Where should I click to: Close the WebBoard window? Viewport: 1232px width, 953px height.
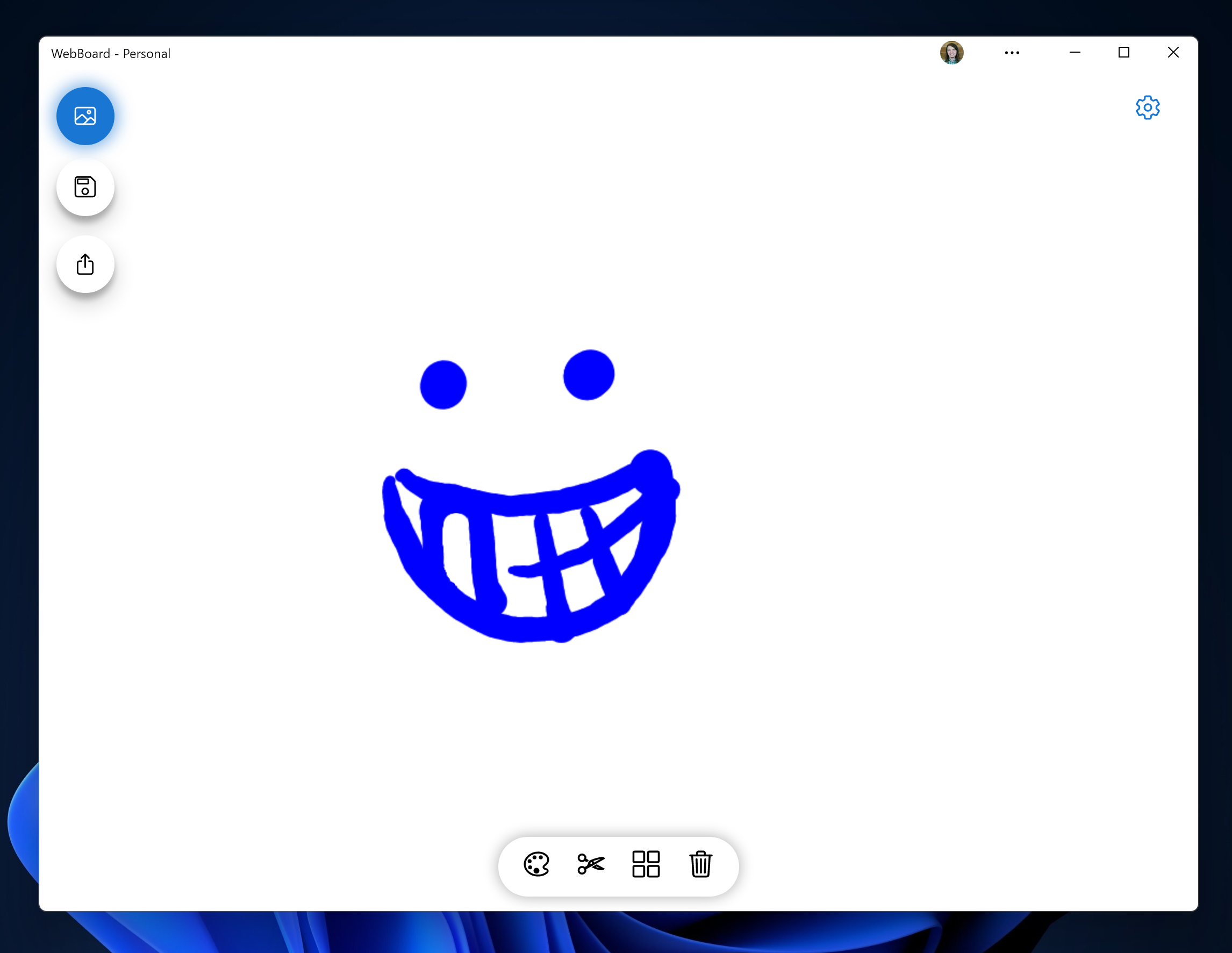1173,53
